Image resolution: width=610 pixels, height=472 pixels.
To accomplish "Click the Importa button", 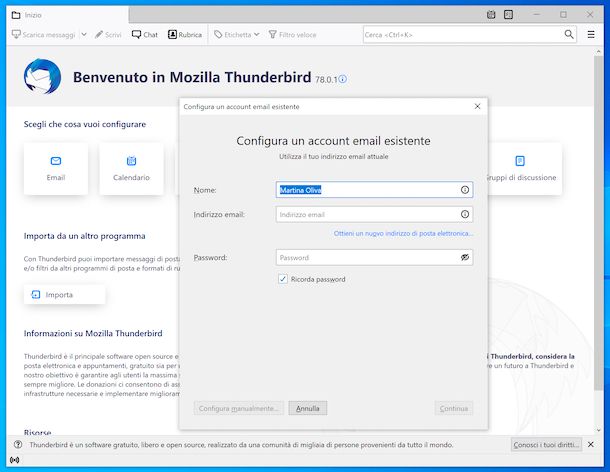I will pos(64,295).
